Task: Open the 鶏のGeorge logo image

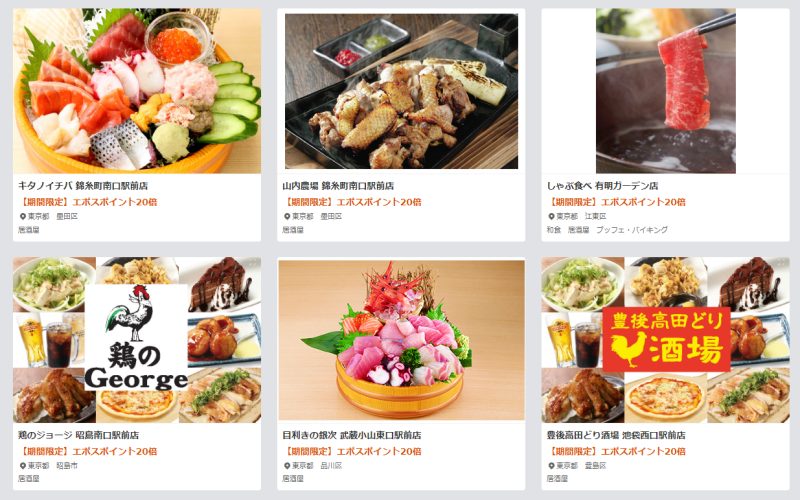Action: coord(137,340)
